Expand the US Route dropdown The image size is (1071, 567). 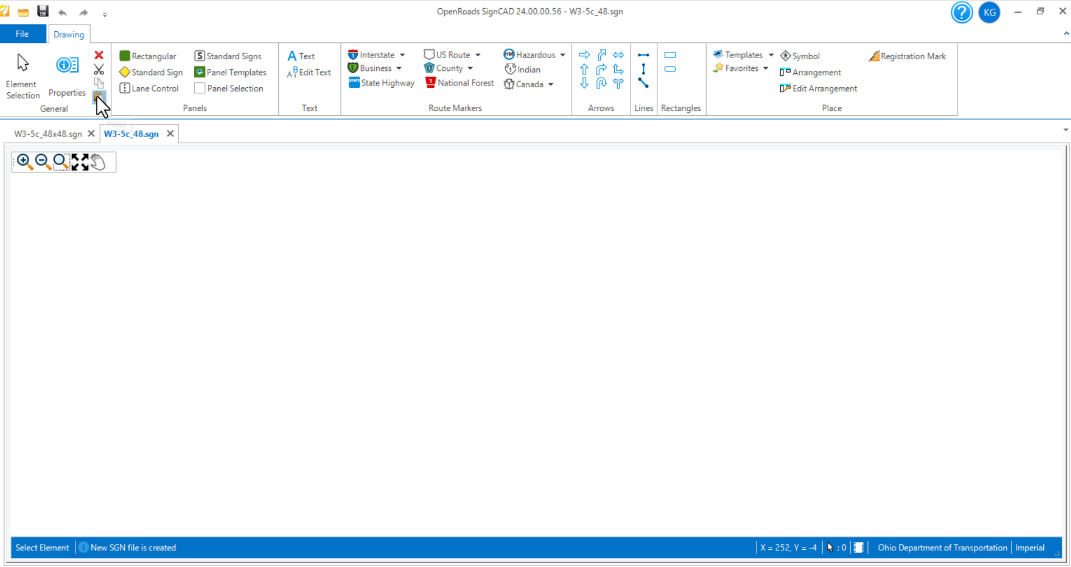(477, 55)
